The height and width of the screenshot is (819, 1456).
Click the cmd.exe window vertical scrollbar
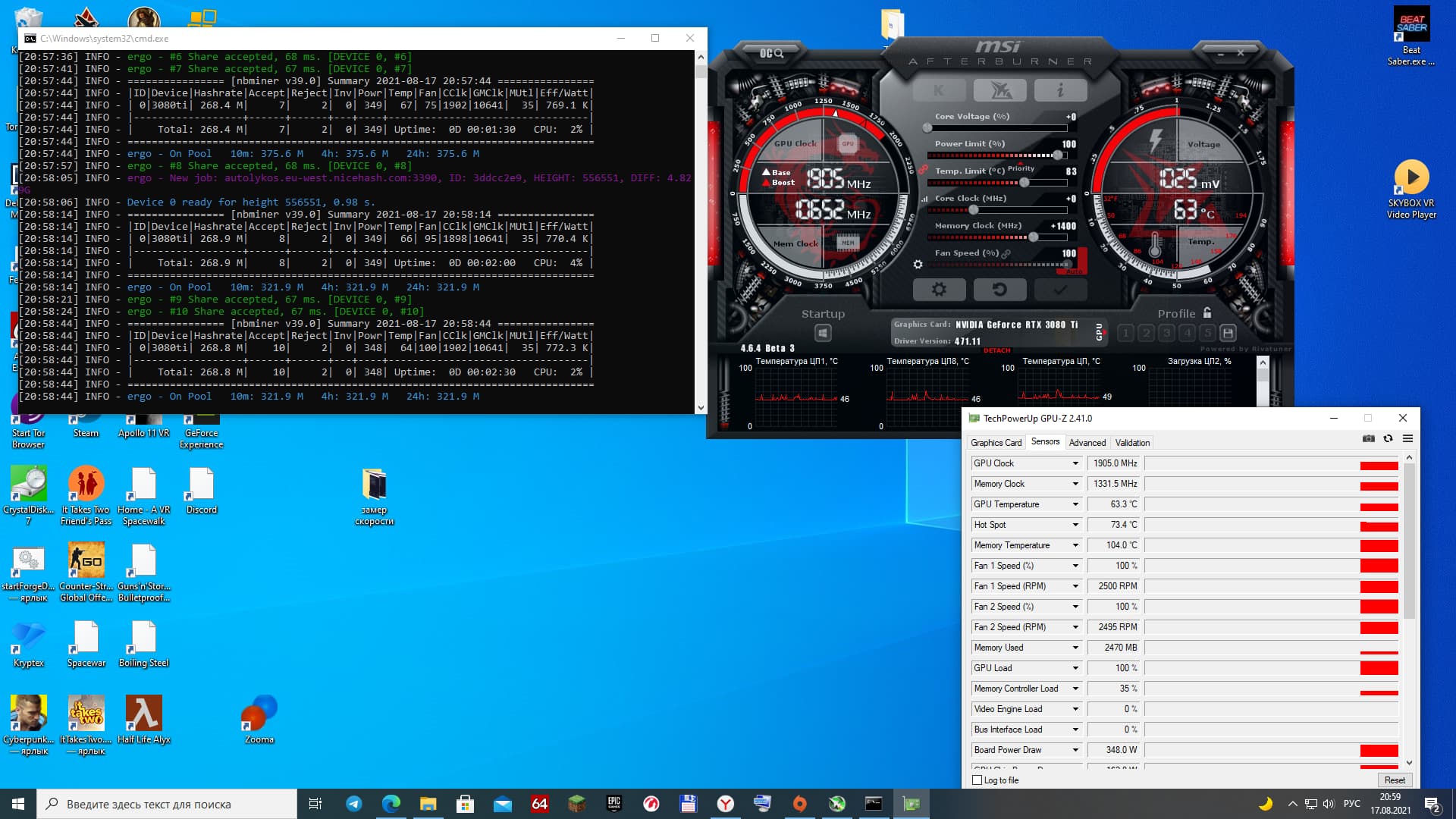point(700,232)
